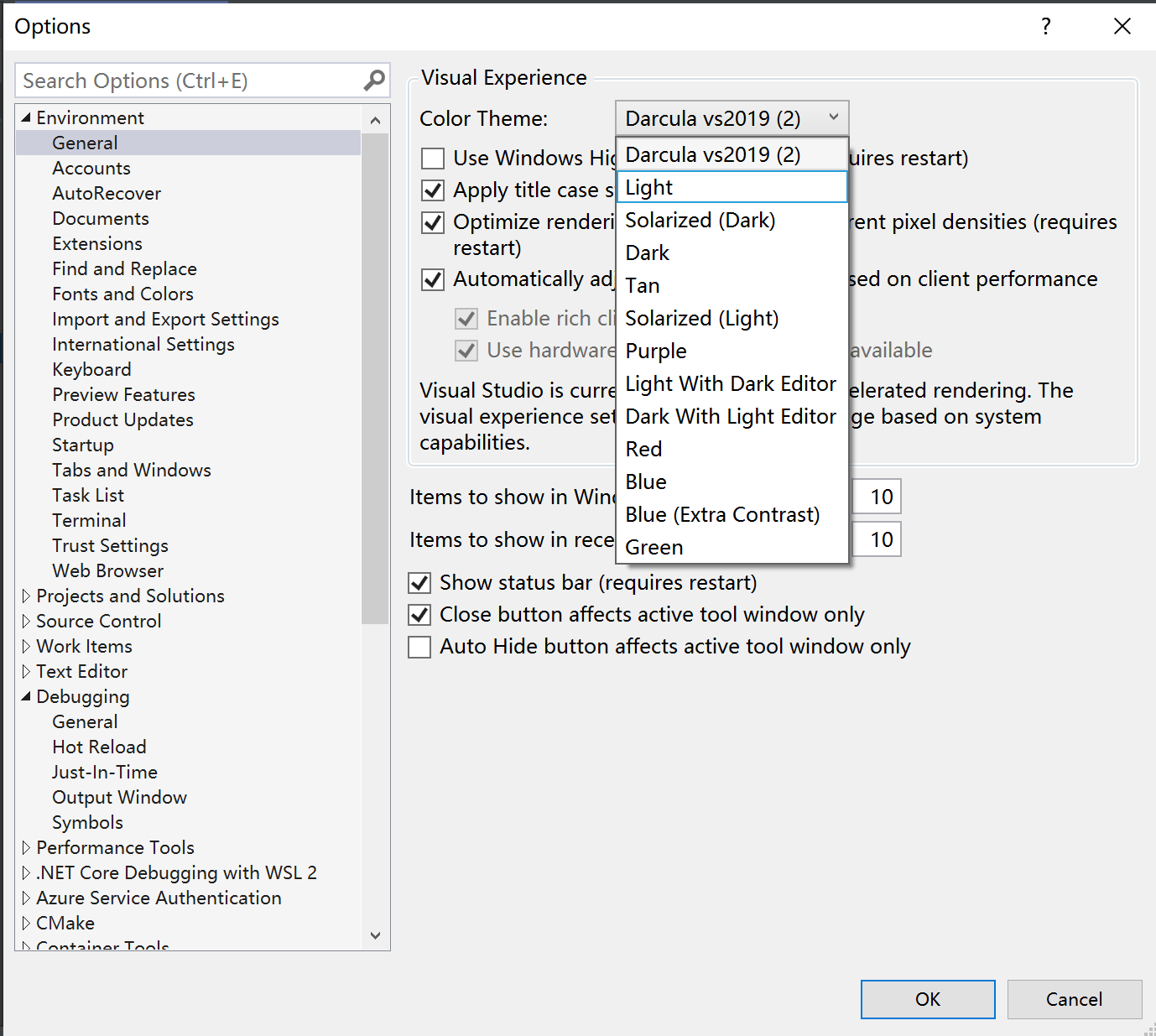Select Documents in Environment

point(101,218)
